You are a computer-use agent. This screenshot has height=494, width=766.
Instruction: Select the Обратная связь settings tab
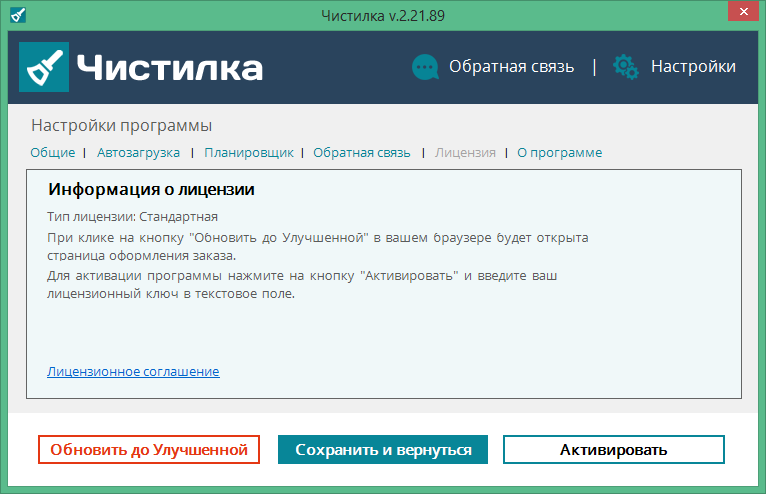point(362,153)
